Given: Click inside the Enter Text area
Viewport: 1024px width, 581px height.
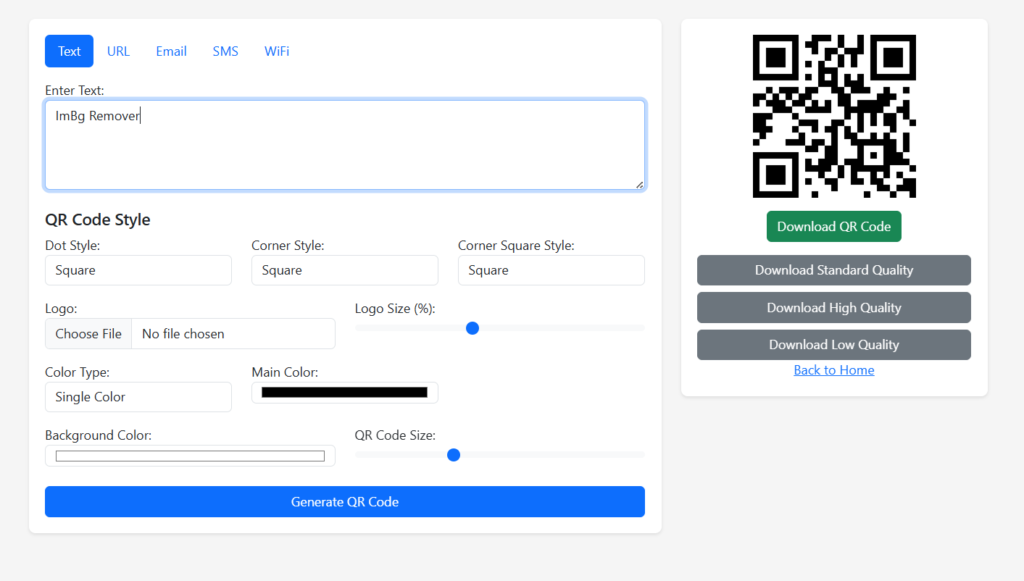Looking at the screenshot, I should [x=345, y=145].
